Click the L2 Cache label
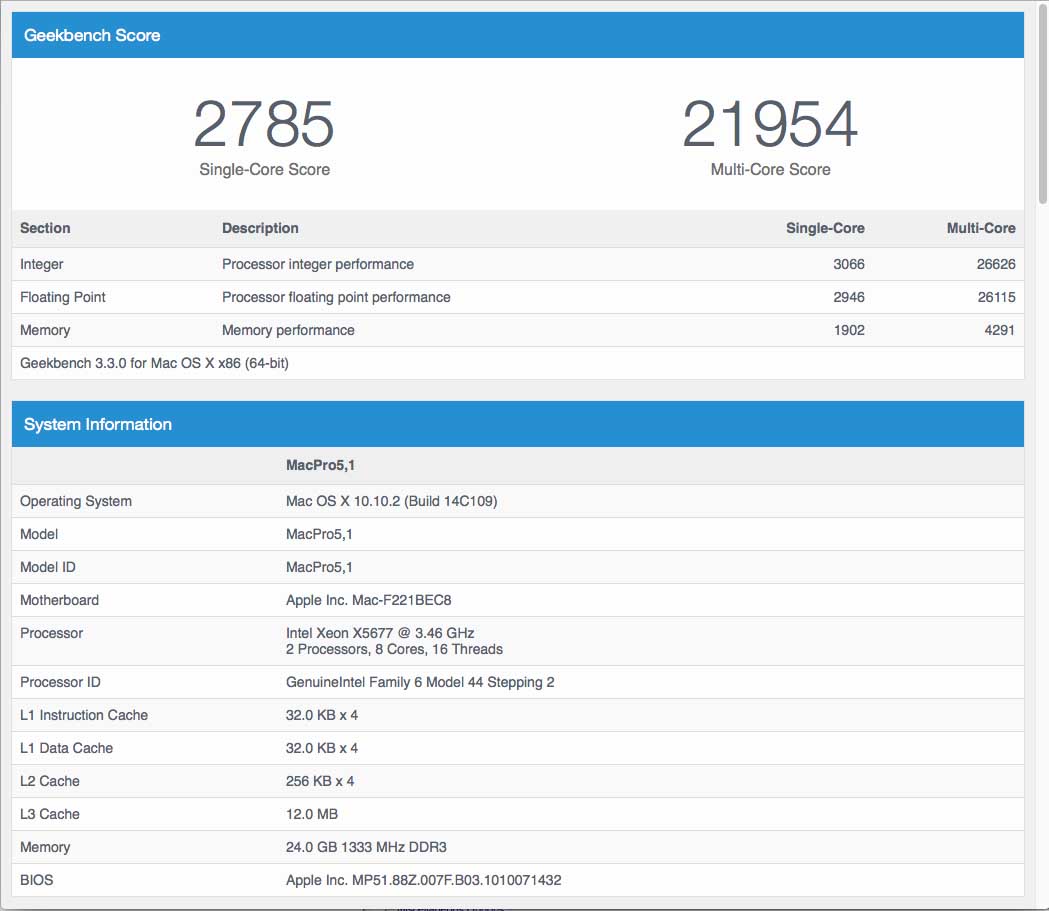1049x911 pixels. [x=50, y=781]
